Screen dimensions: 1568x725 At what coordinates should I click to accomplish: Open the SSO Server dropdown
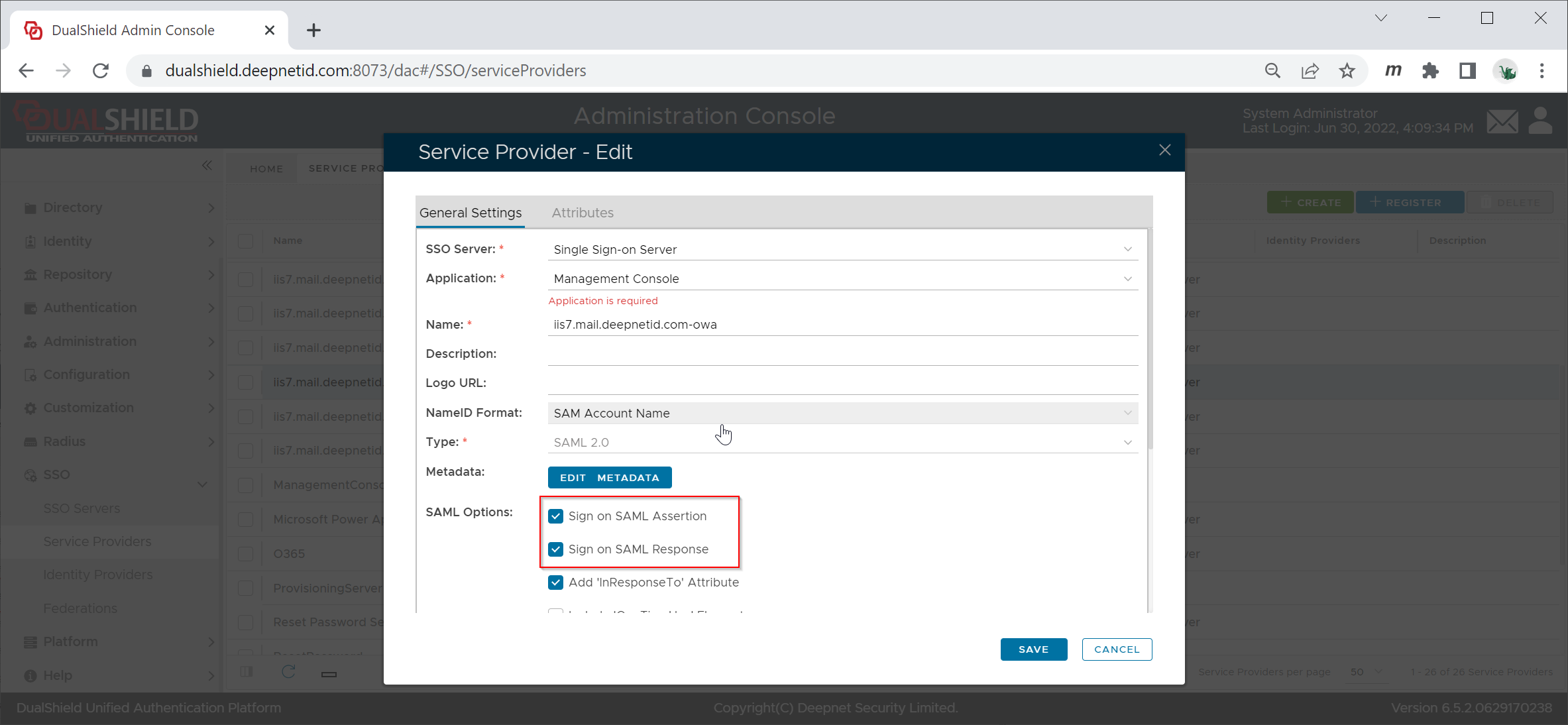[x=842, y=249]
